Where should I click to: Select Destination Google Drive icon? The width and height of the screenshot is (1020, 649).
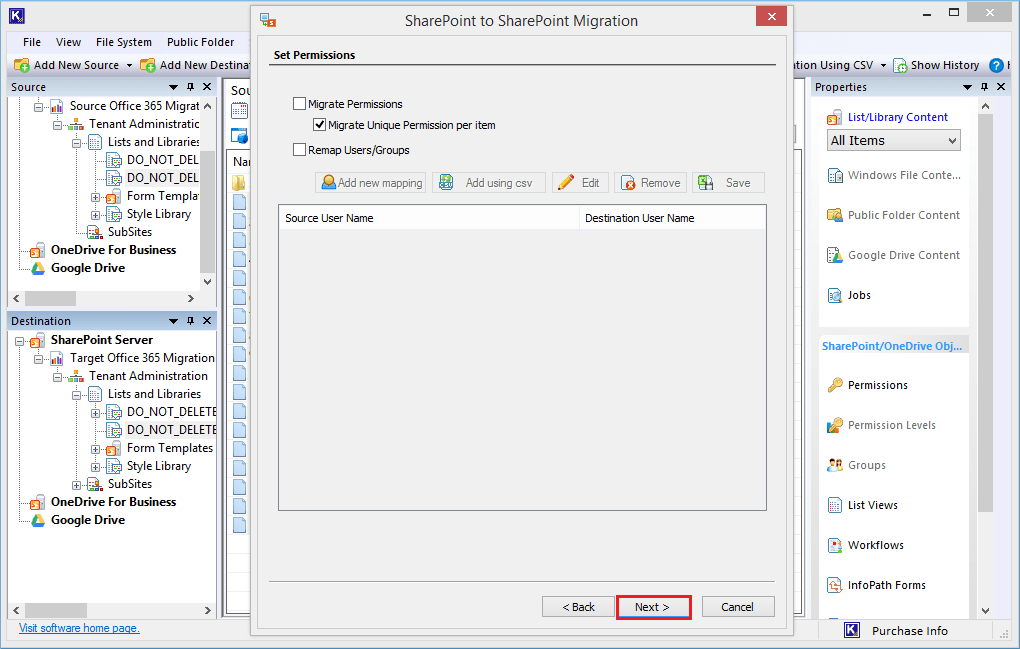click(38, 520)
